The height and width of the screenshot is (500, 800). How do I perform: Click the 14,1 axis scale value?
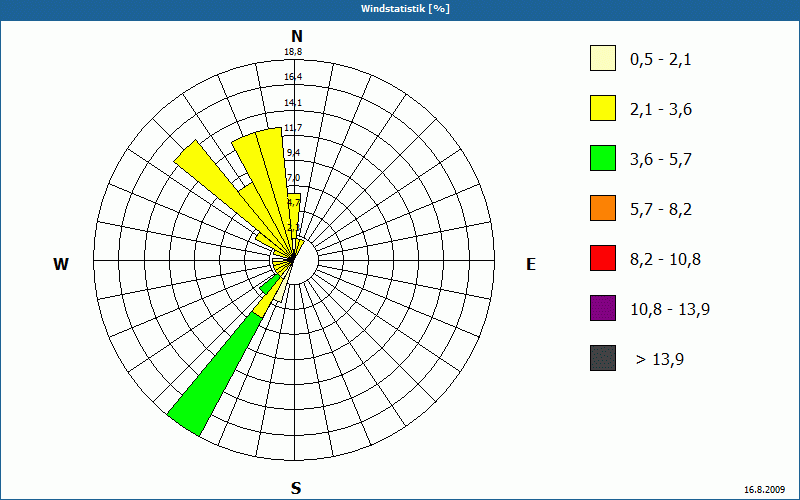[293, 103]
